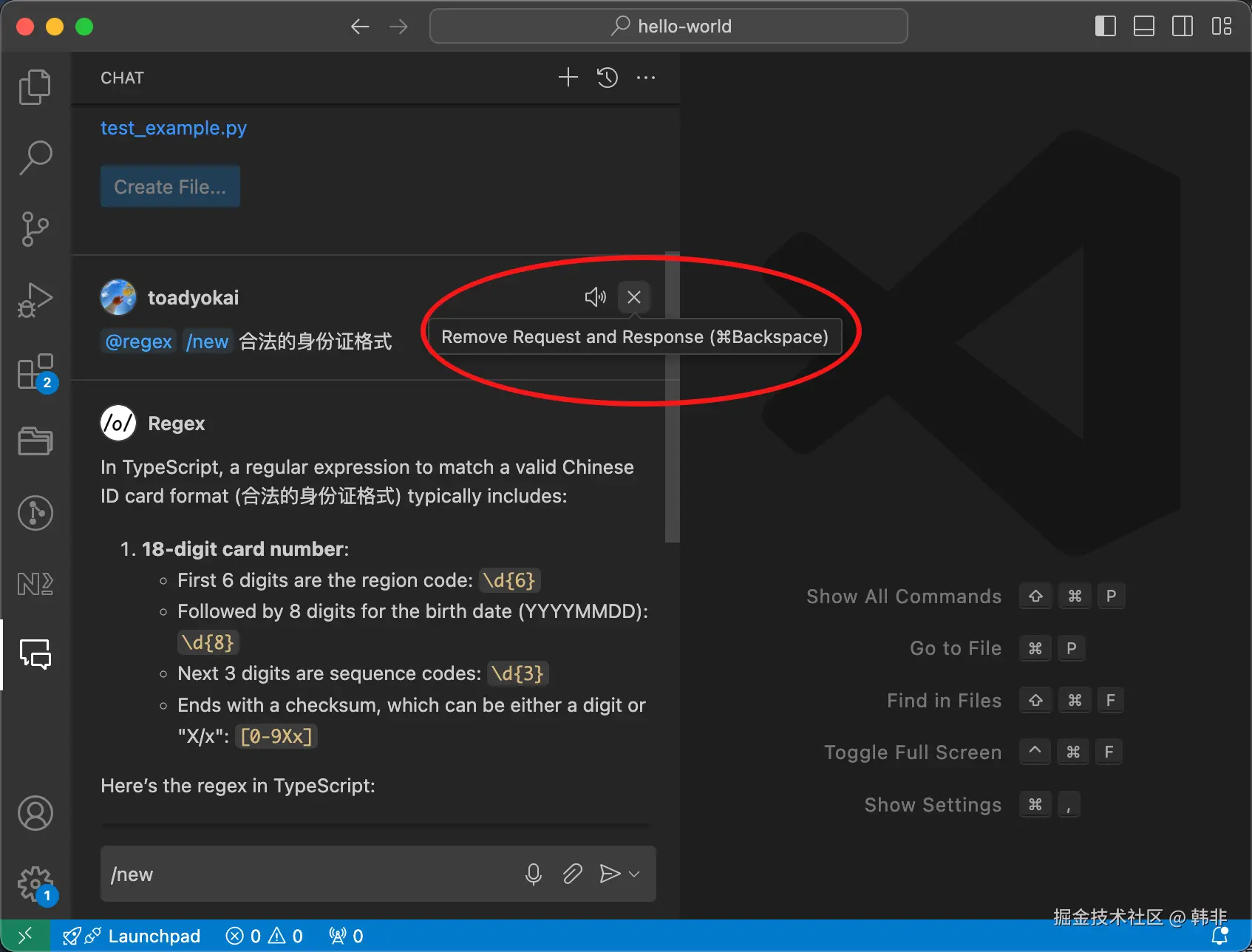Open the Run and Debug view
This screenshot has height=952, width=1252.
pyautogui.click(x=35, y=300)
